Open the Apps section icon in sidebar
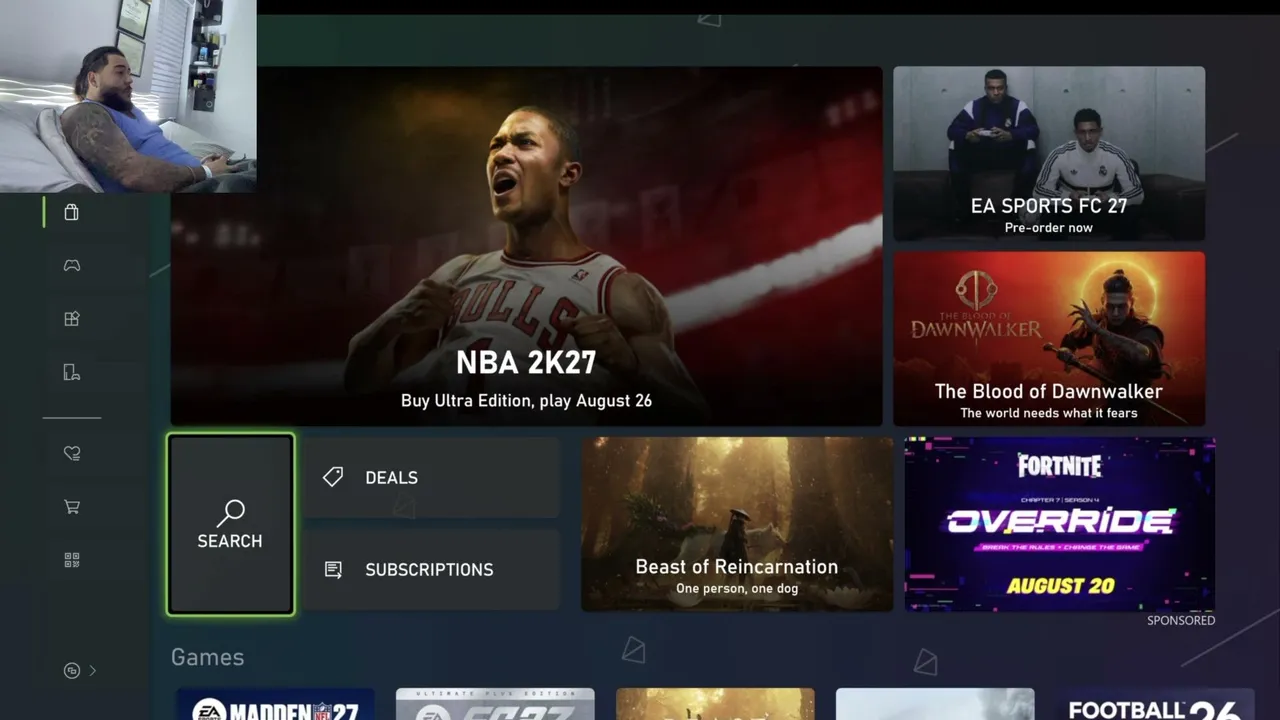Viewport: 1280px width, 720px height. click(72, 319)
